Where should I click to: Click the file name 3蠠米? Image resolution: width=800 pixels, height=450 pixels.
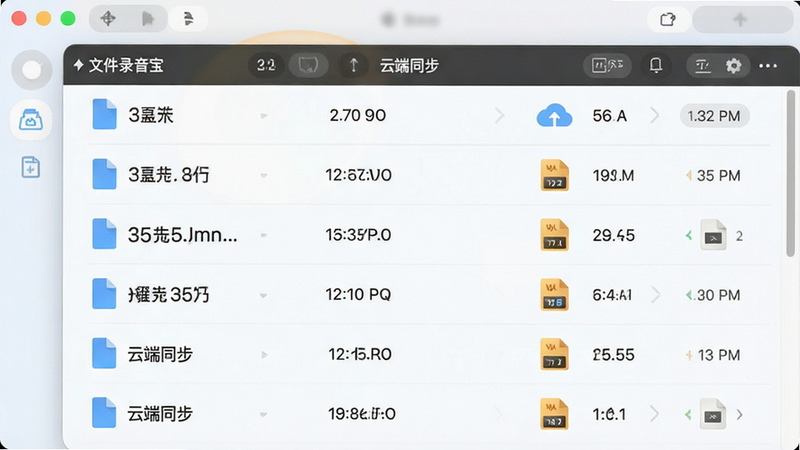tap(151, 115)
